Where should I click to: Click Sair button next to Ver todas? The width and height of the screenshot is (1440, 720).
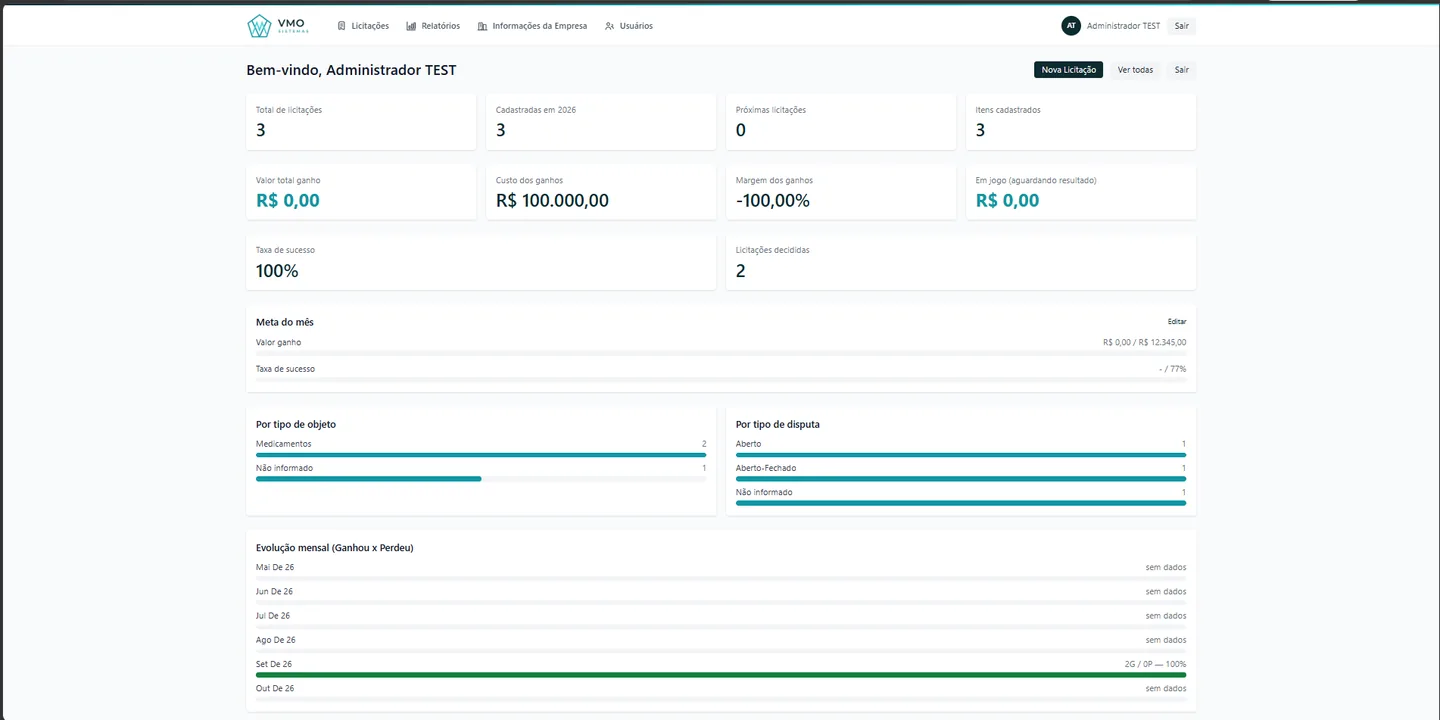(1182, 70)
